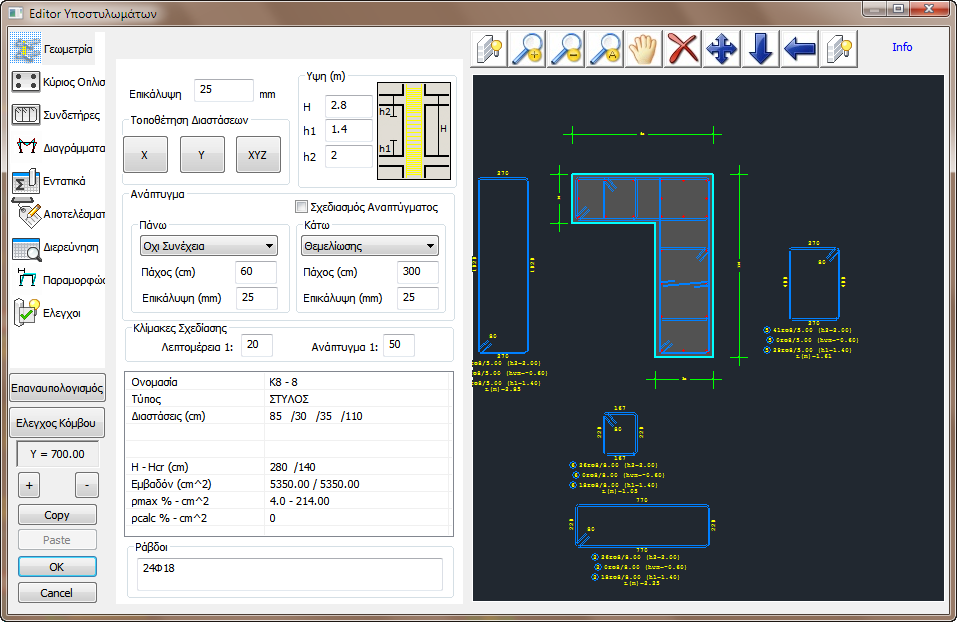Viewport: 957px width, 622px height.
Task: Click the zoom out magnifier icon
Action: [567, 48]
